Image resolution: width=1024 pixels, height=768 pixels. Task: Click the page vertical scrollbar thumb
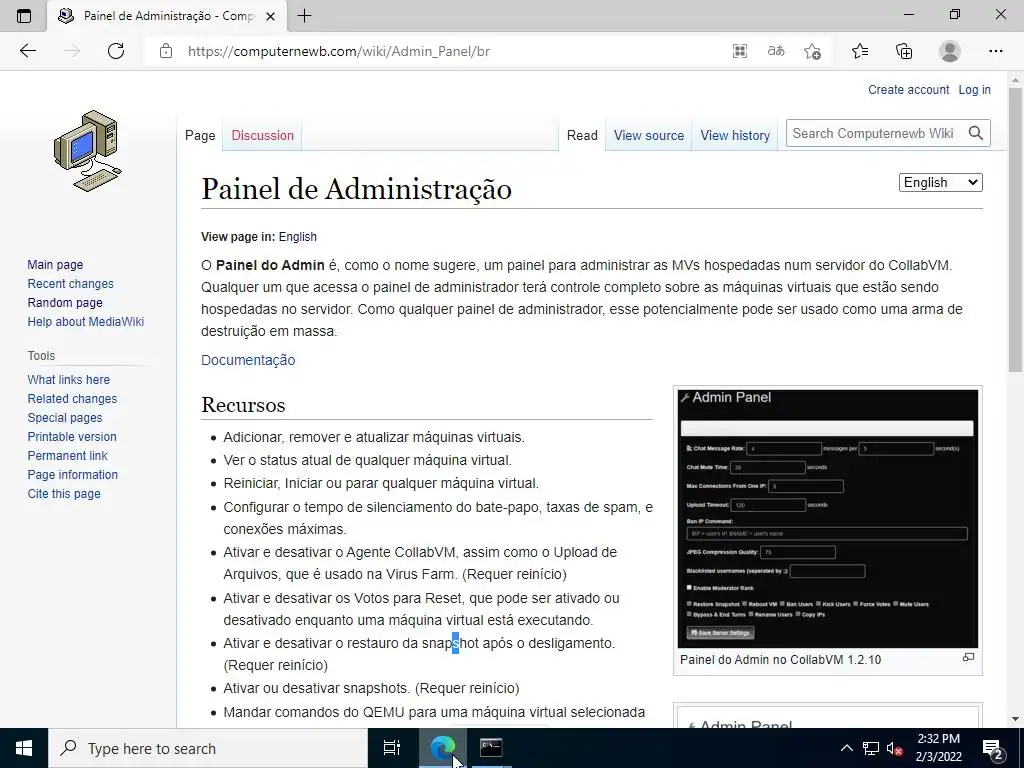pyautogui.click(x=1015, y=229)
